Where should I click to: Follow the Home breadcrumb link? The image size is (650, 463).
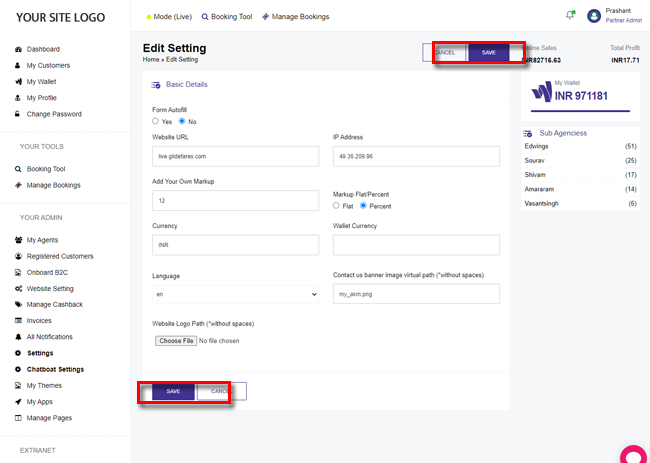(151, 60)
